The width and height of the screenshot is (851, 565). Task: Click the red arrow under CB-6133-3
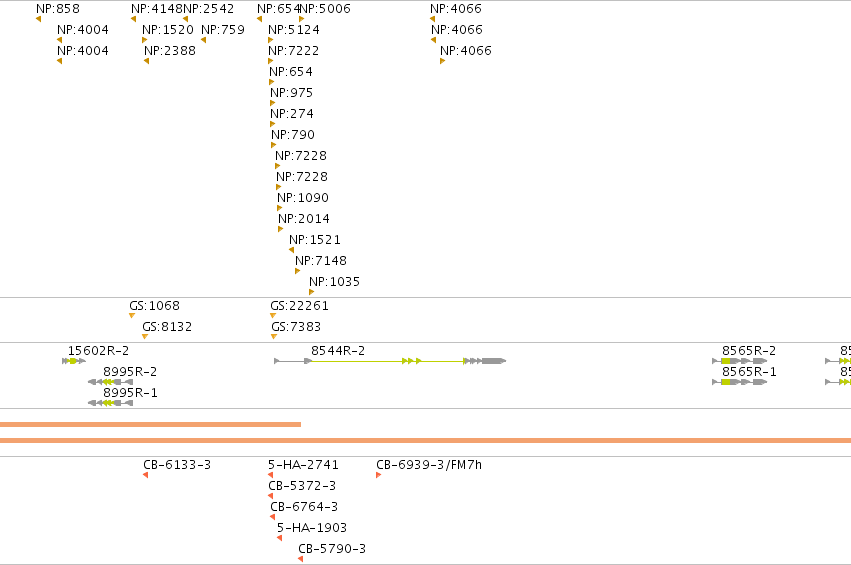(x=145, y=475)
